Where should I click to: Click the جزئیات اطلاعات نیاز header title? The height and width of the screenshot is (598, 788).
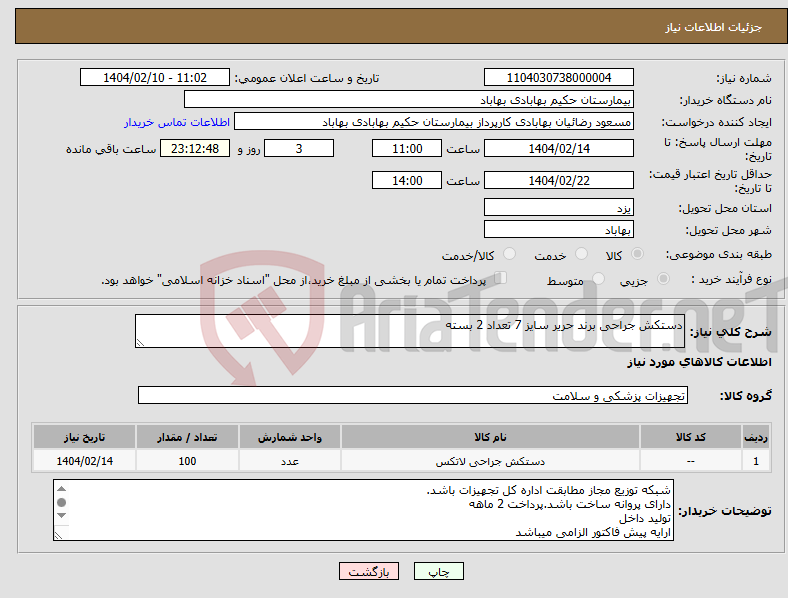click(x=714, y=27)
